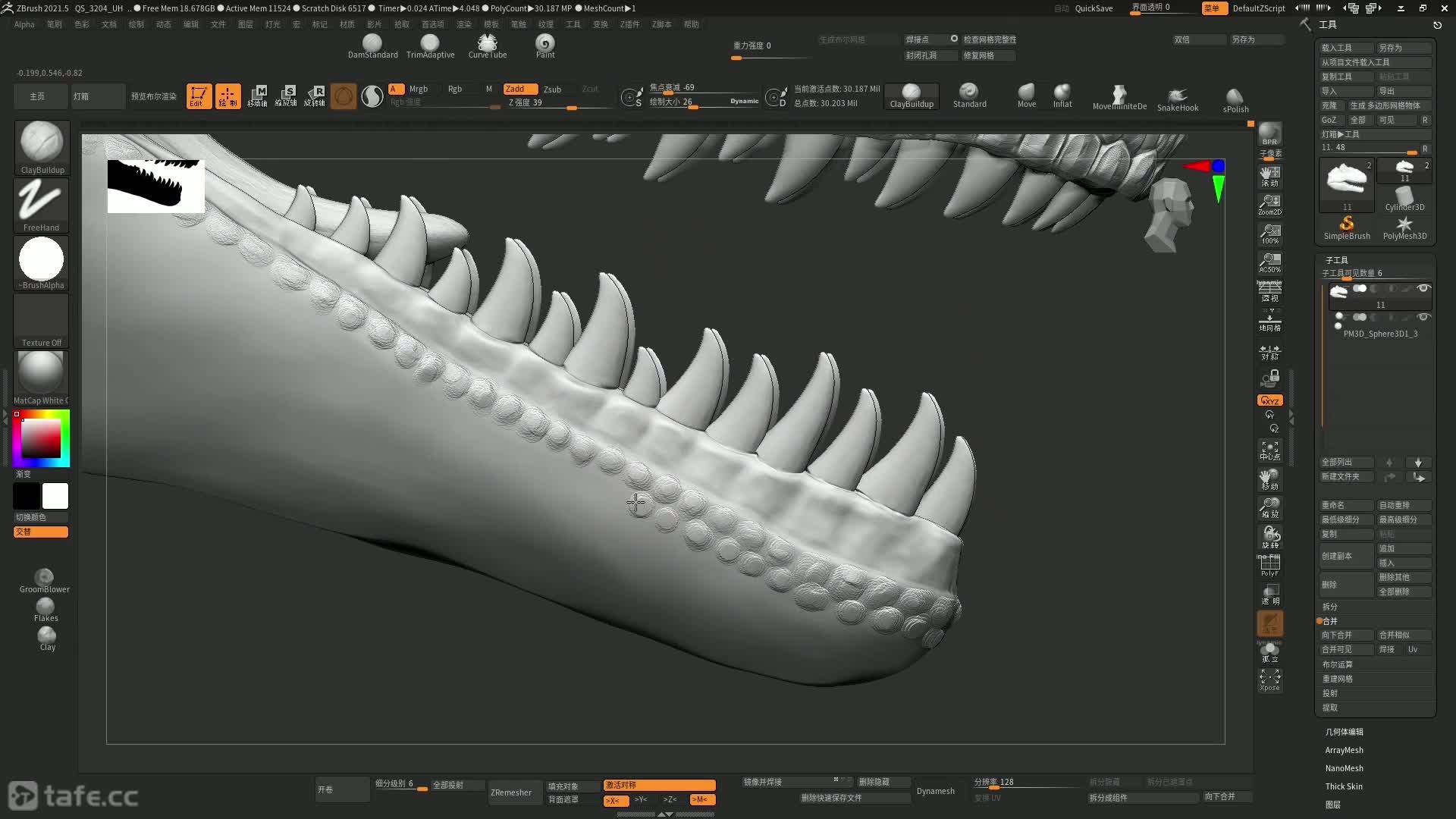1456x819 pixels.
Task: Click the white main color swatch
Action: click(55, 496)
